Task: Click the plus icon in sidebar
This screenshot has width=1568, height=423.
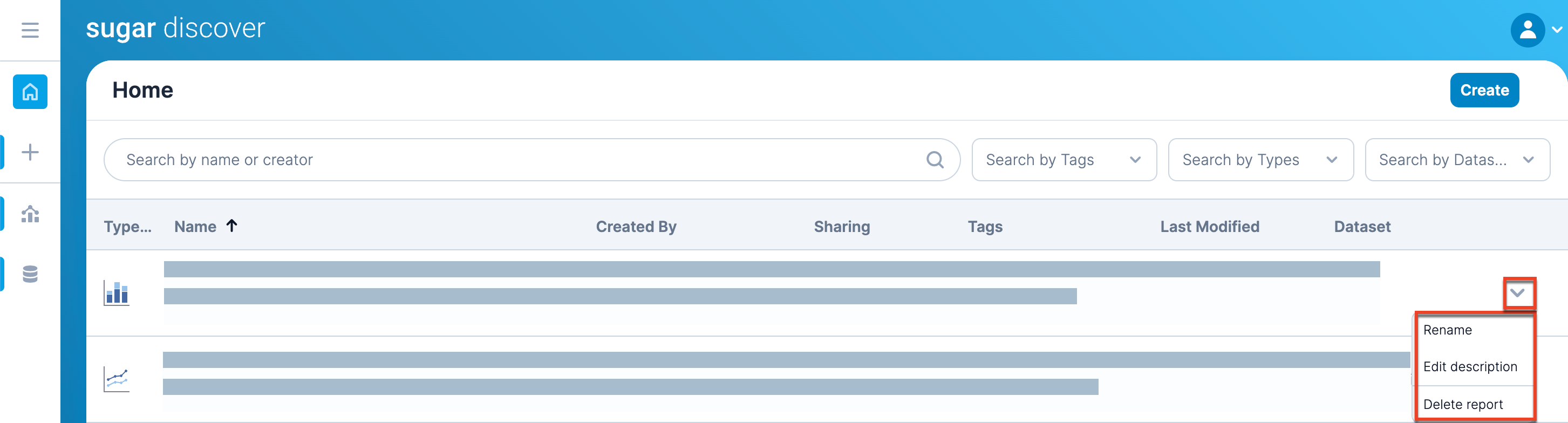Action: coord(30,152)
